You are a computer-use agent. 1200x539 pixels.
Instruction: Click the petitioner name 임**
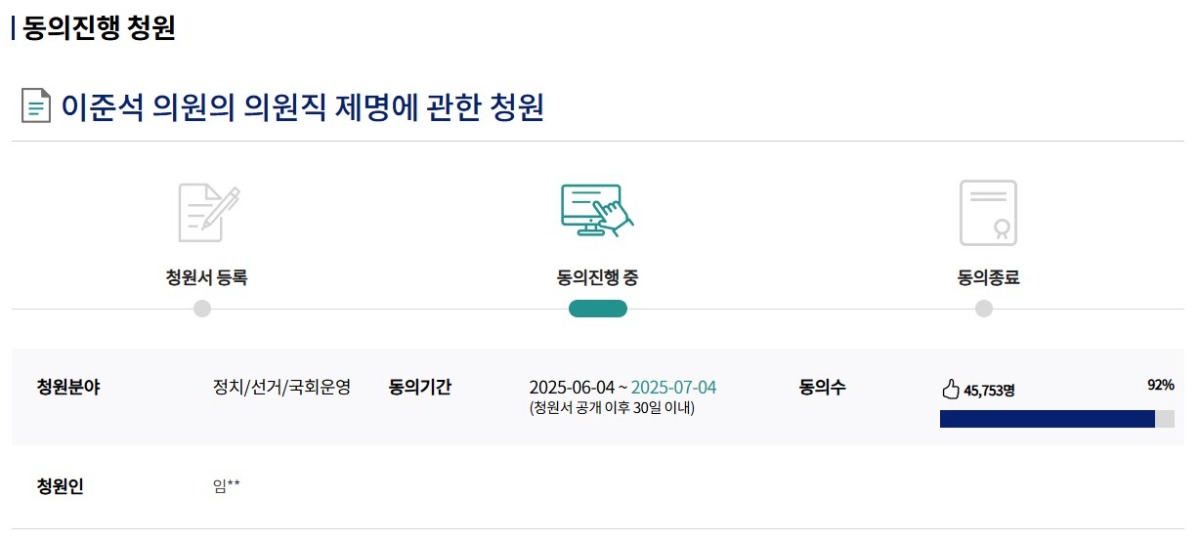(x=226, y=488)
